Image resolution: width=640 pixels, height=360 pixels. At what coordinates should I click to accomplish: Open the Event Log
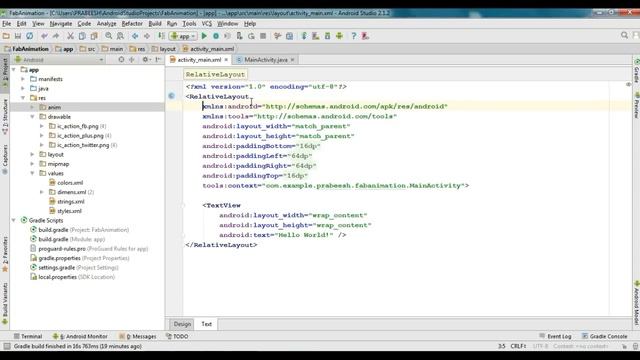tap(555, 336)
